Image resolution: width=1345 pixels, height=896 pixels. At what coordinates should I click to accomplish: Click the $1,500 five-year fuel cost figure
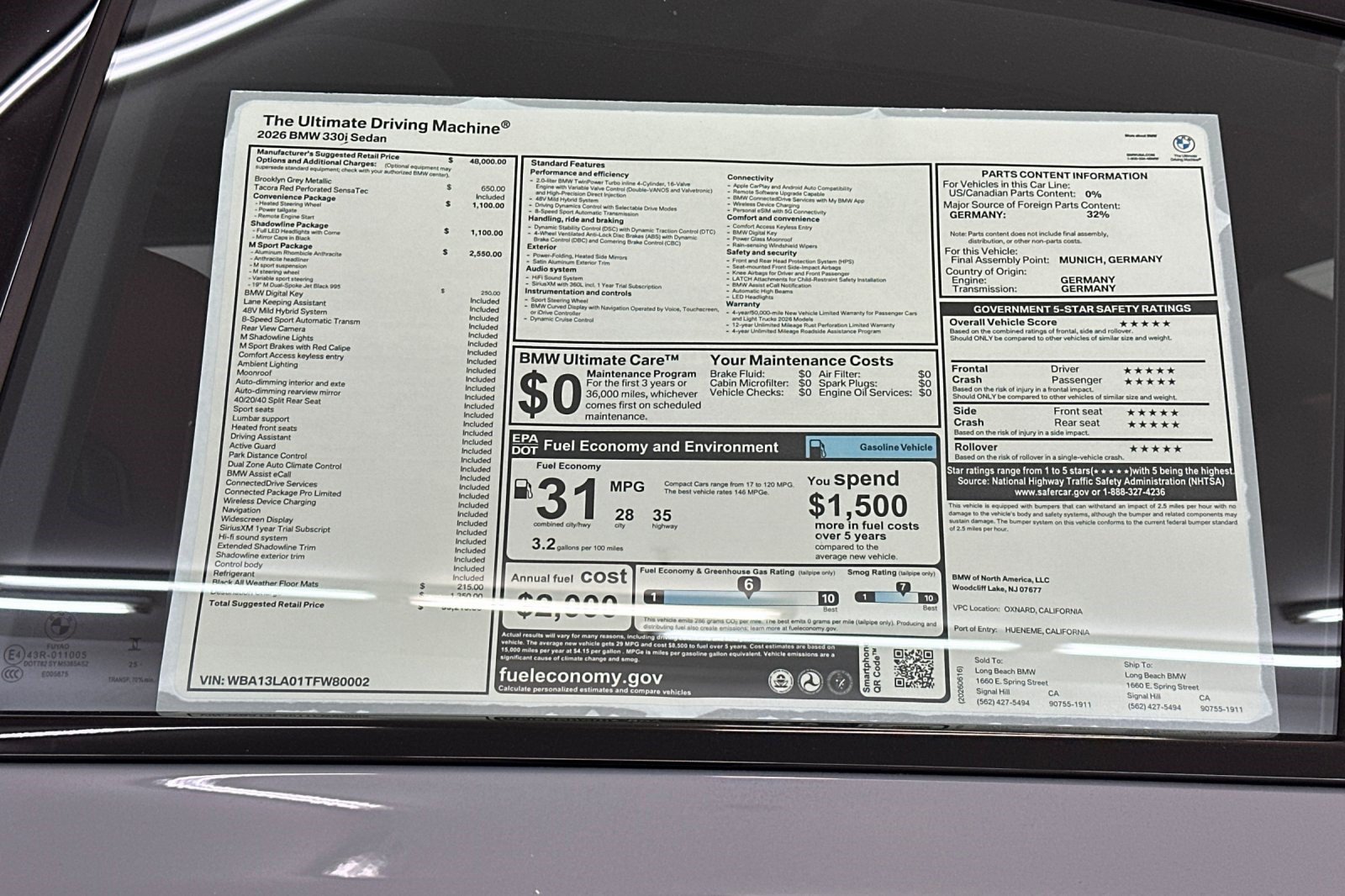(x=857, y=505)
